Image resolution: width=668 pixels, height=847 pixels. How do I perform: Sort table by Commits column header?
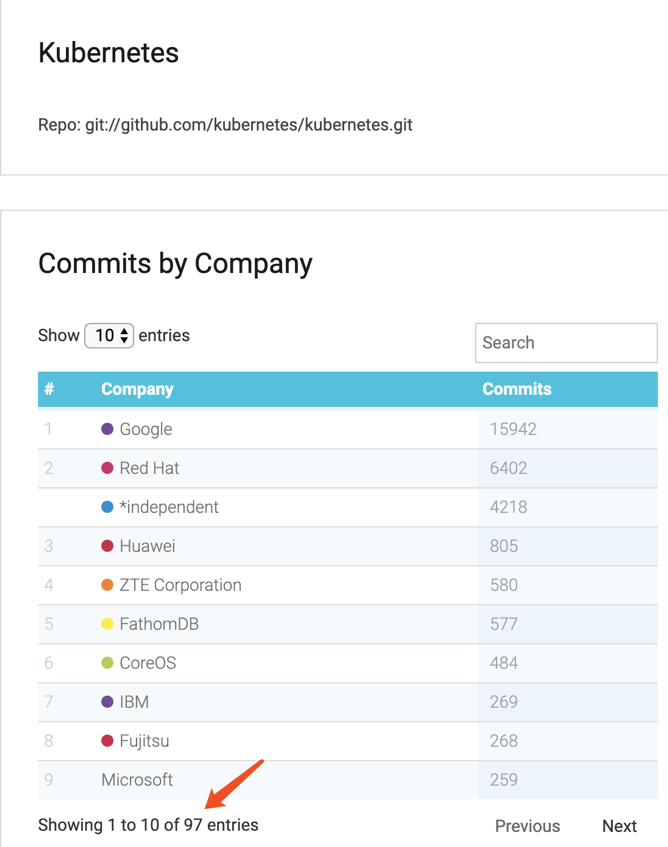[516, 389]
